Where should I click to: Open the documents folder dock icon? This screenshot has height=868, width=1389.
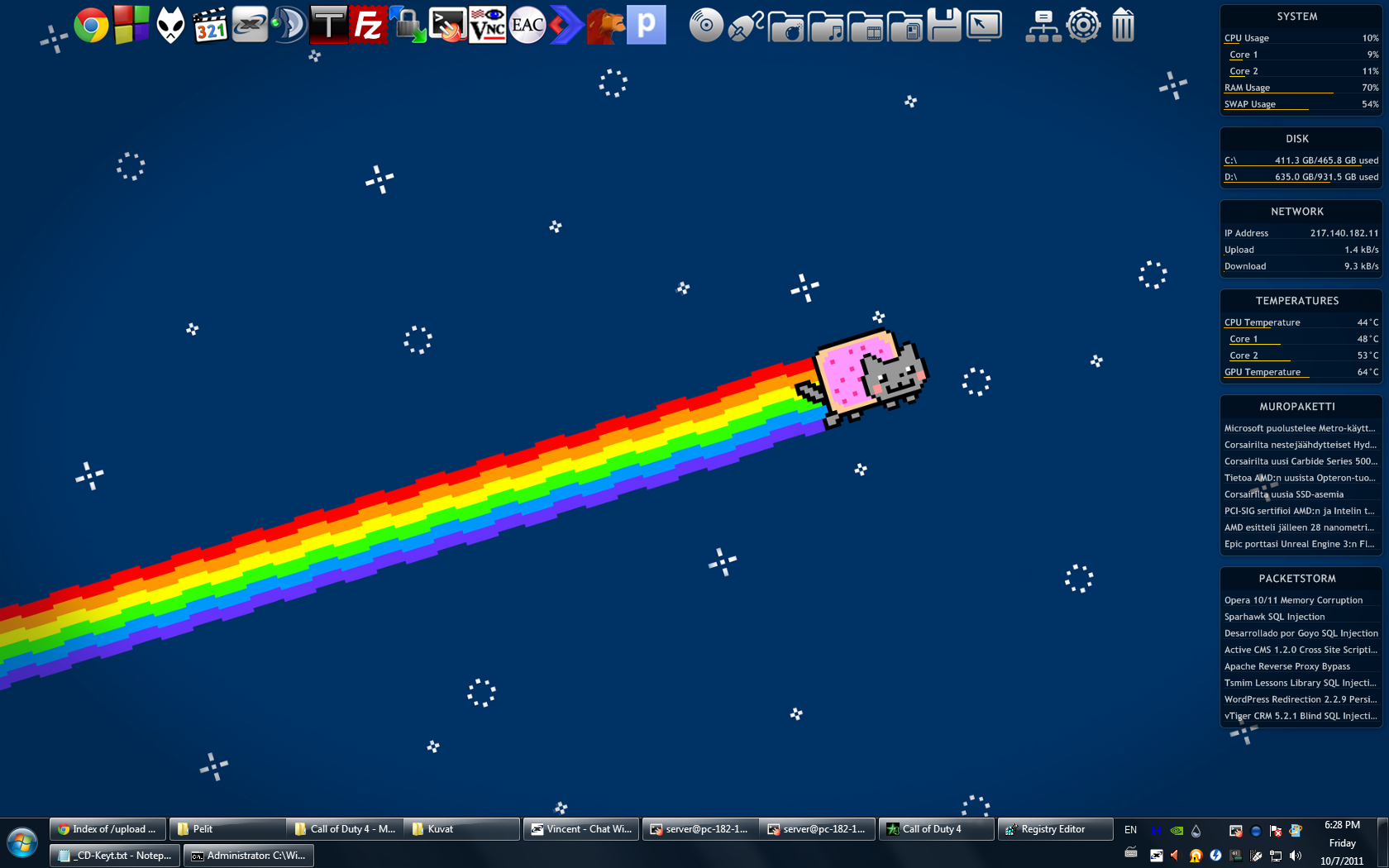pyautogui.click(x=905, y=26)
